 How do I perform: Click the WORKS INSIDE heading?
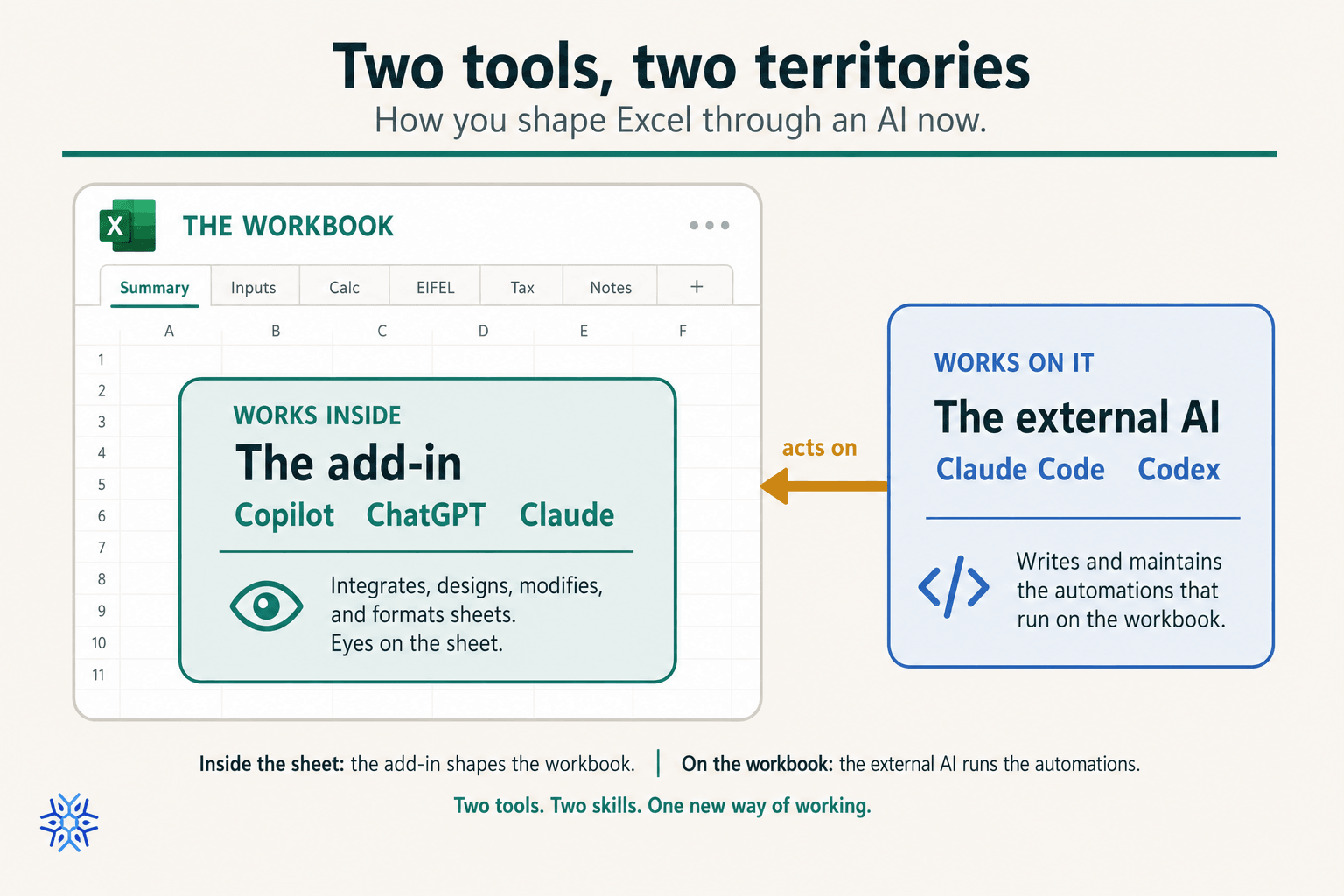pos(317,416)
